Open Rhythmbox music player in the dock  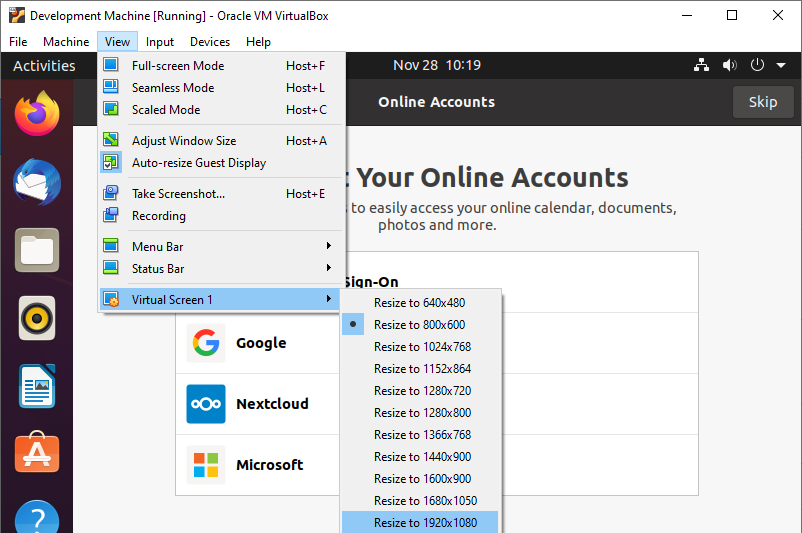[37, 318]
